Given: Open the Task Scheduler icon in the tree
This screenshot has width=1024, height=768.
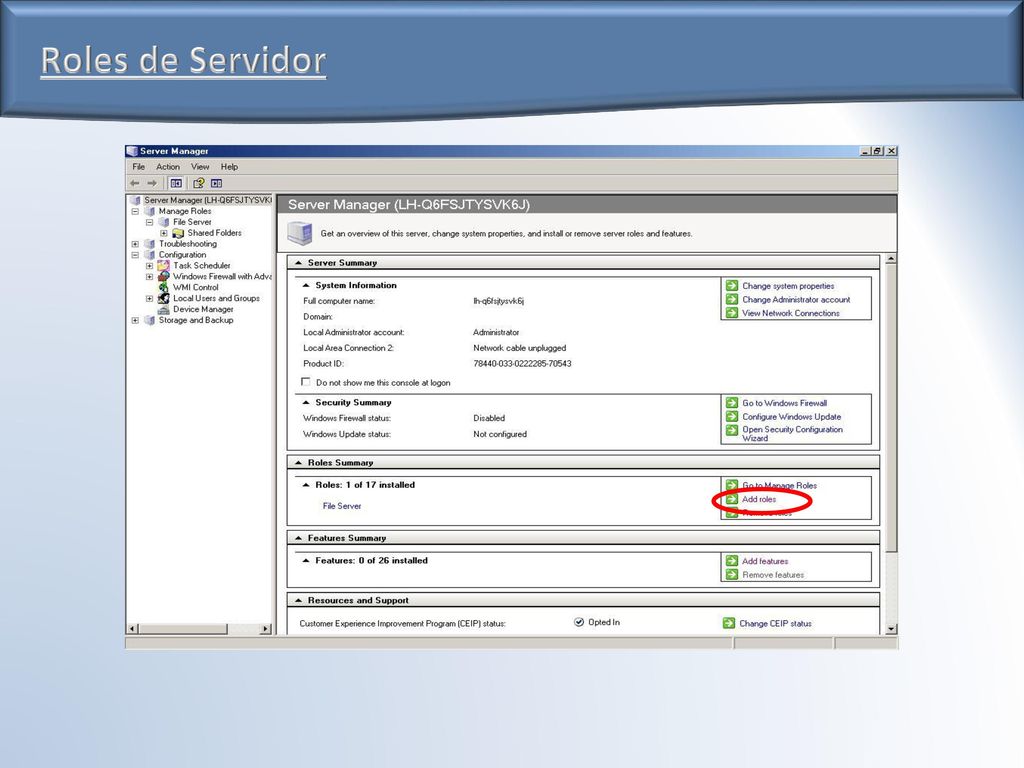Looking at the screenshot, I should (x=163, y=266).
